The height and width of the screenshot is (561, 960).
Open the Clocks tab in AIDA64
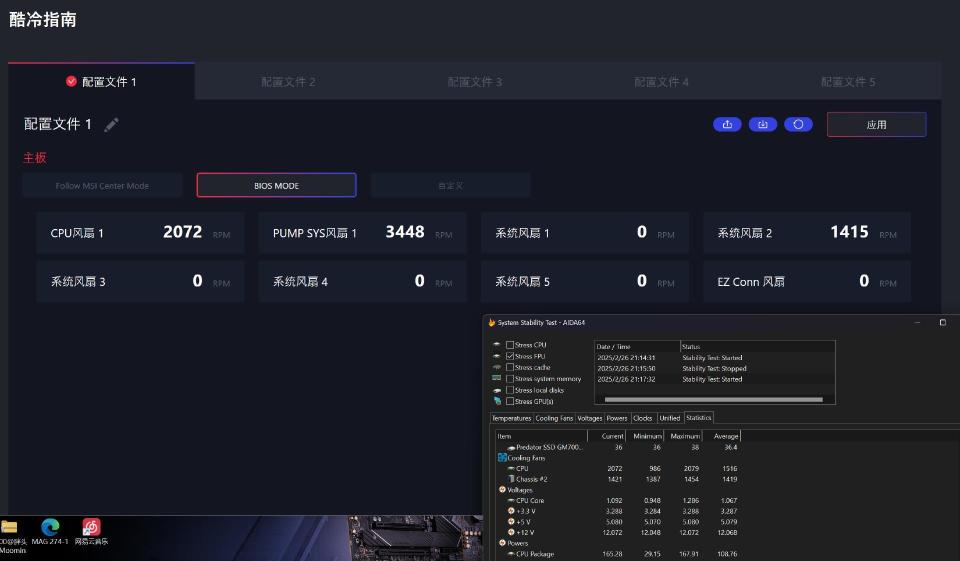[x=643, y=418]
